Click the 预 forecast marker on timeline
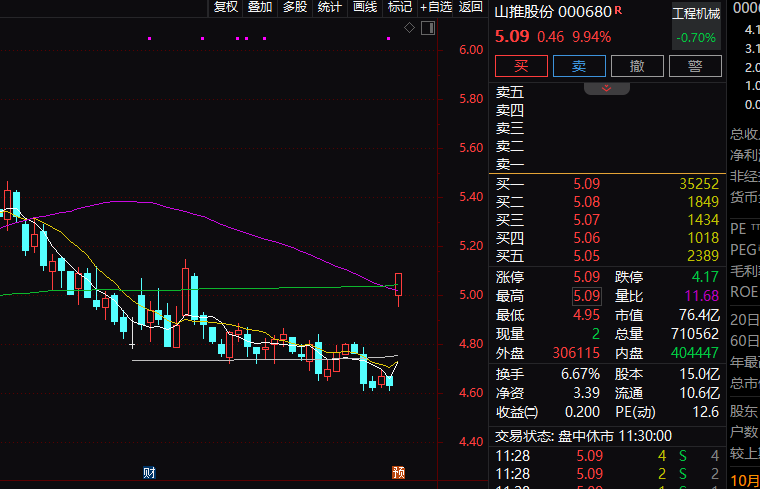760x489 pixels. (398, 473)
